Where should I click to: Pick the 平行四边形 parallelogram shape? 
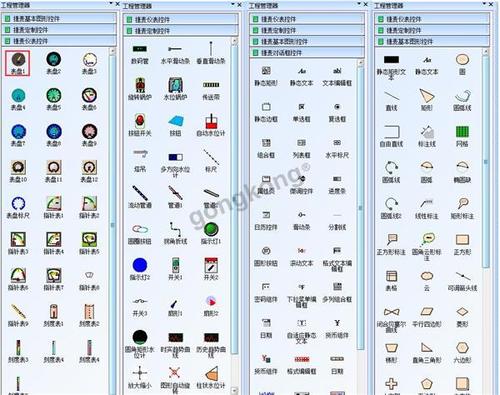[427, 317]
